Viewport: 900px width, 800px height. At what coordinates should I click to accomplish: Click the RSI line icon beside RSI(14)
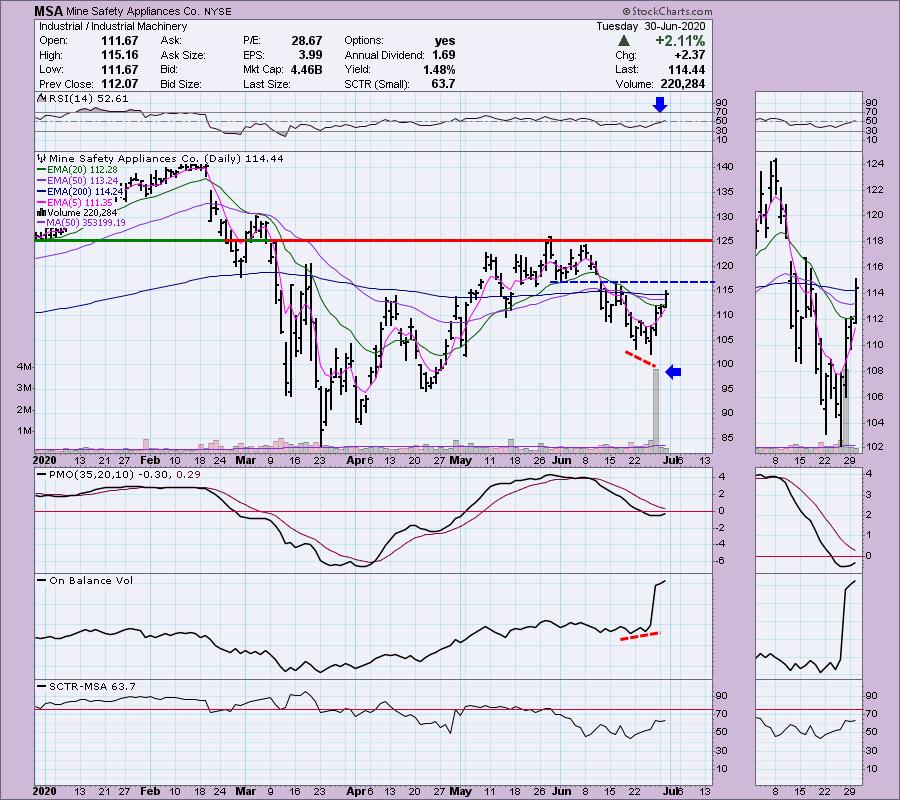(x=41, y=99)
